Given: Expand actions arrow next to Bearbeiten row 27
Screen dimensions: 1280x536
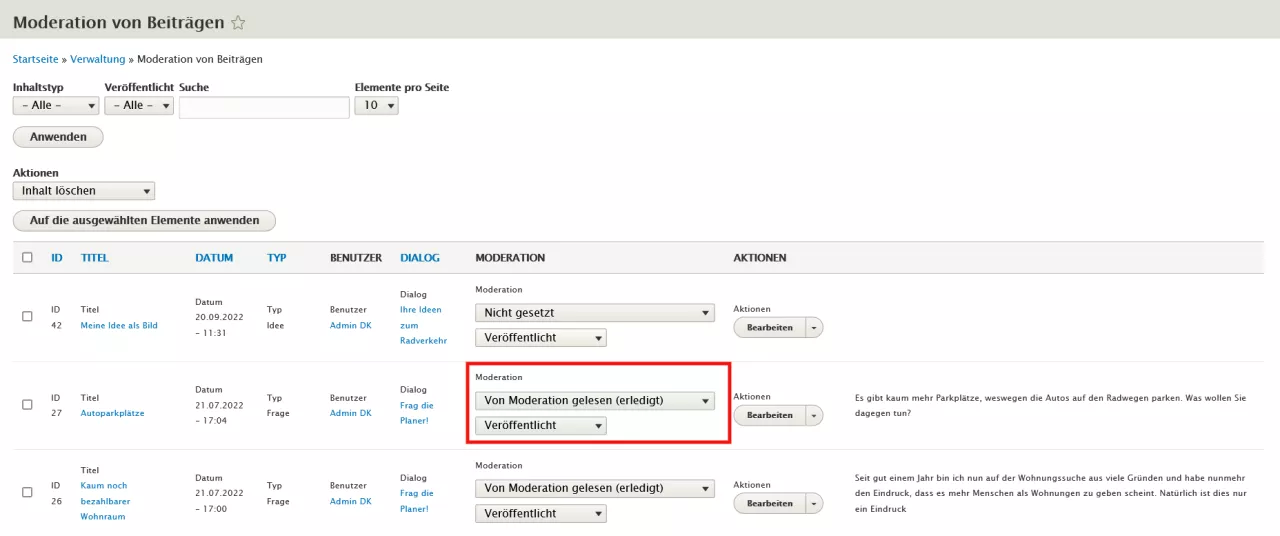Looking at the screenshot, I should tap(813, 415).
